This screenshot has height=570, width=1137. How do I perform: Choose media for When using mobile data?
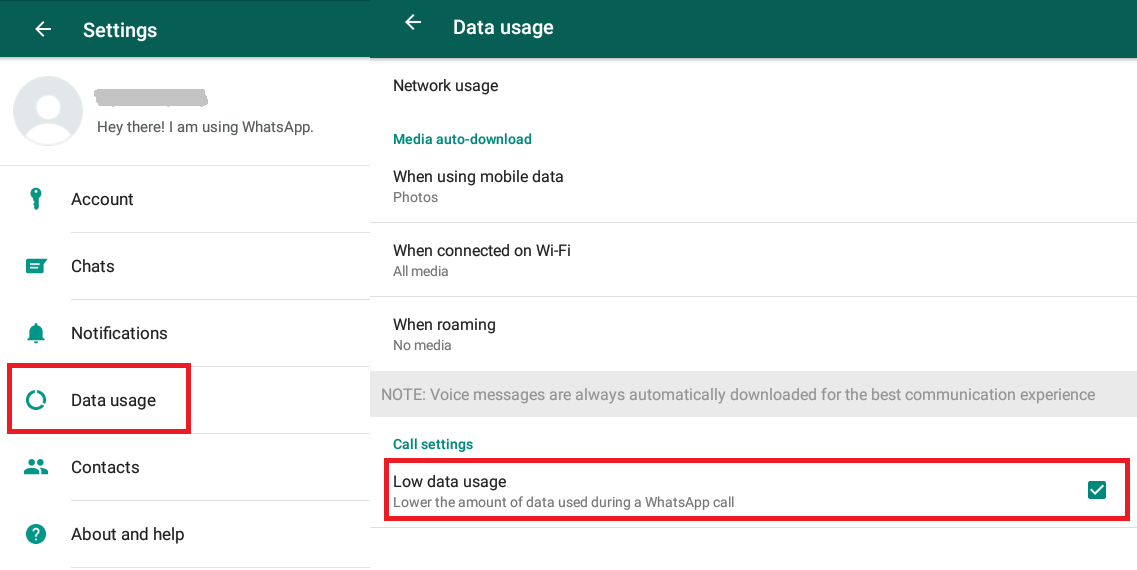753,186
